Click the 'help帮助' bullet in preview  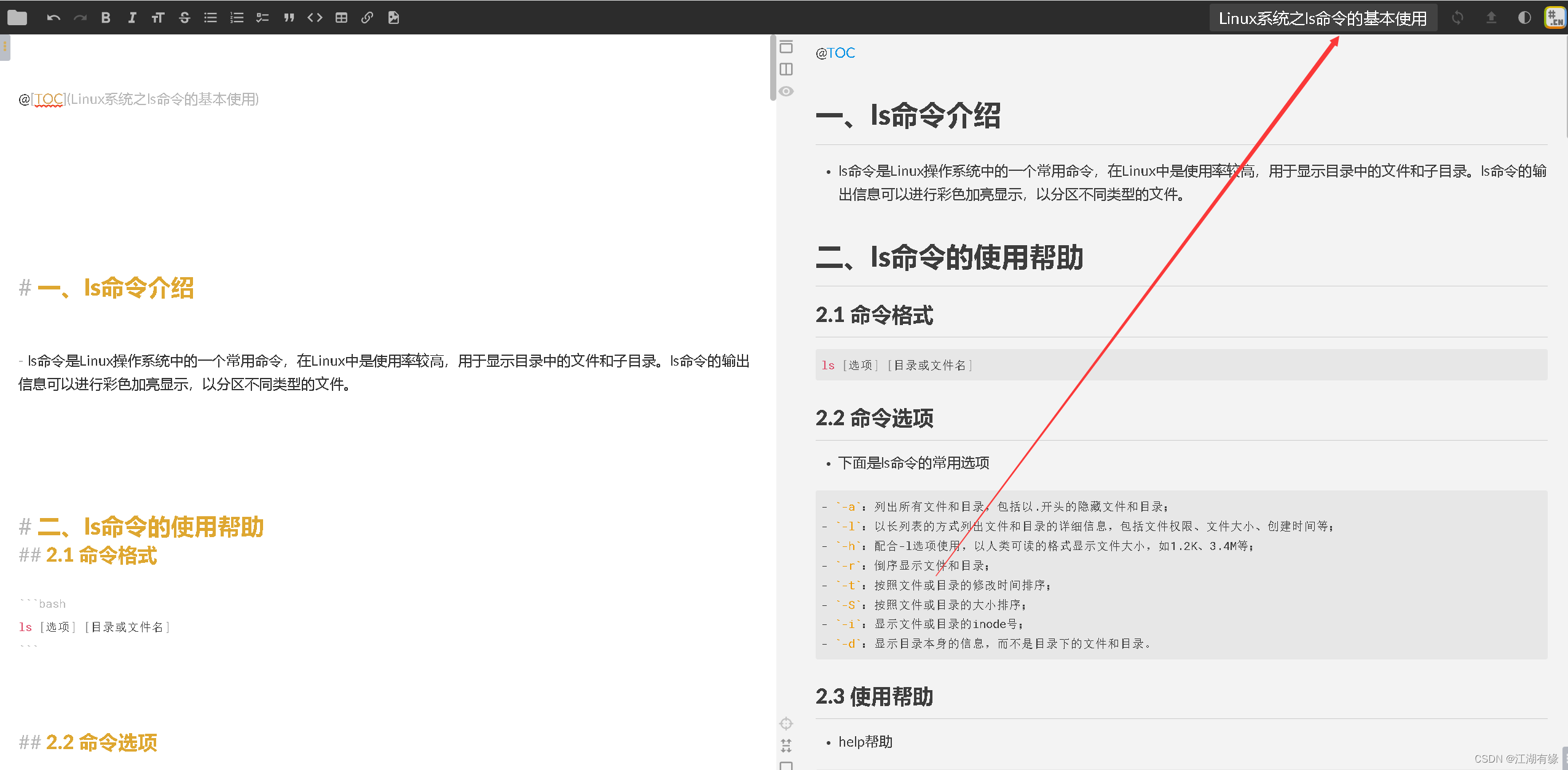865,742
